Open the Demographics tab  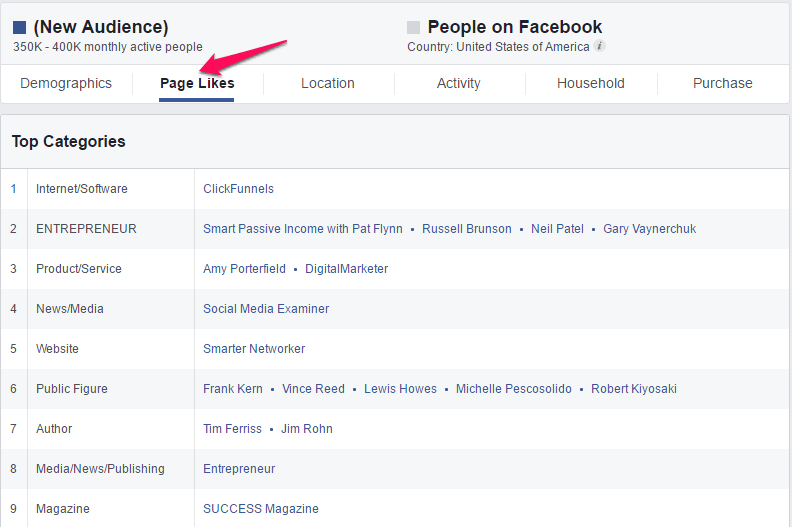66,83
